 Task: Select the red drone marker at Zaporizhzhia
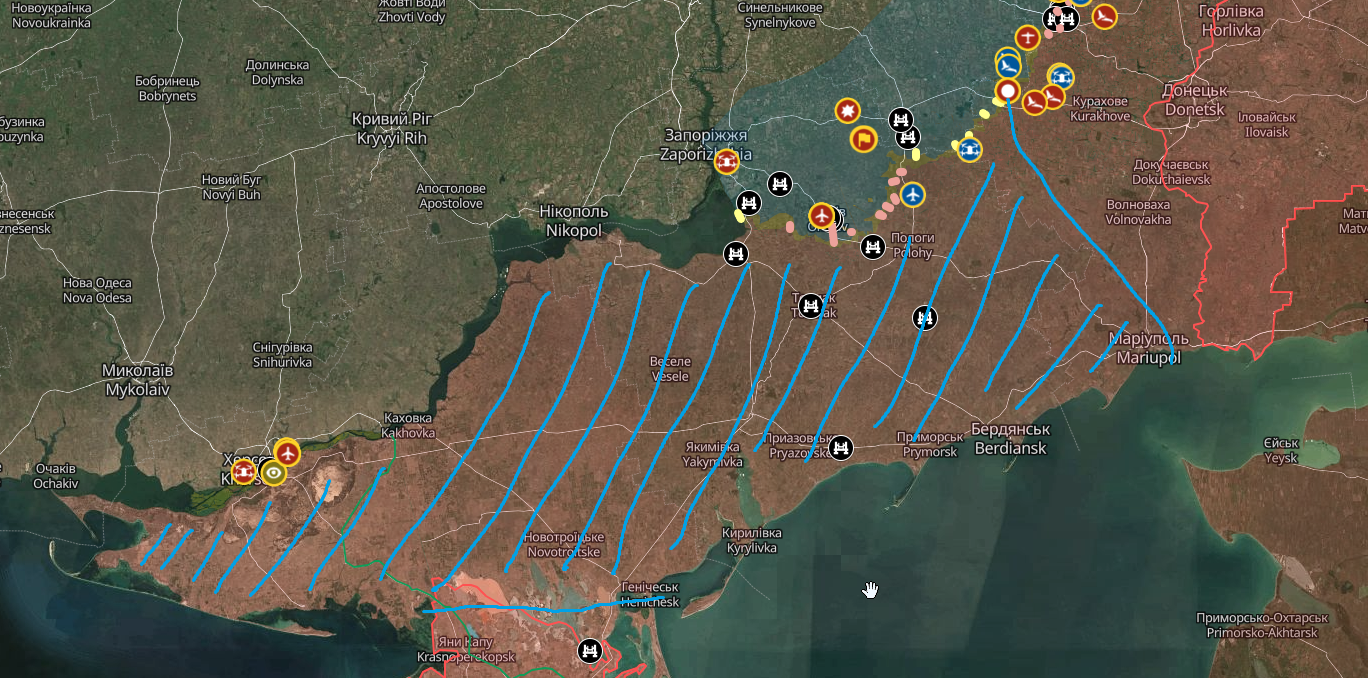pyautogui.click(x=727, y=160)
